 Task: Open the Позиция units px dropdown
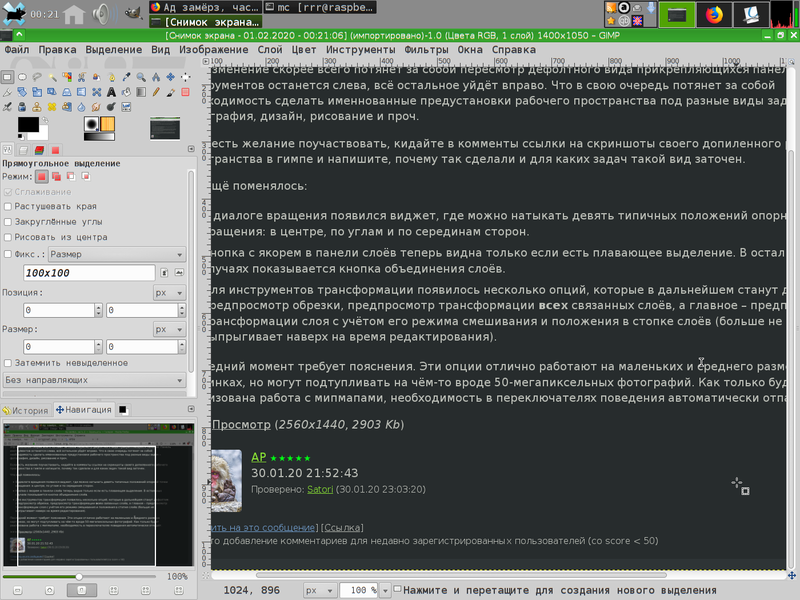click(x=169, y=293)
